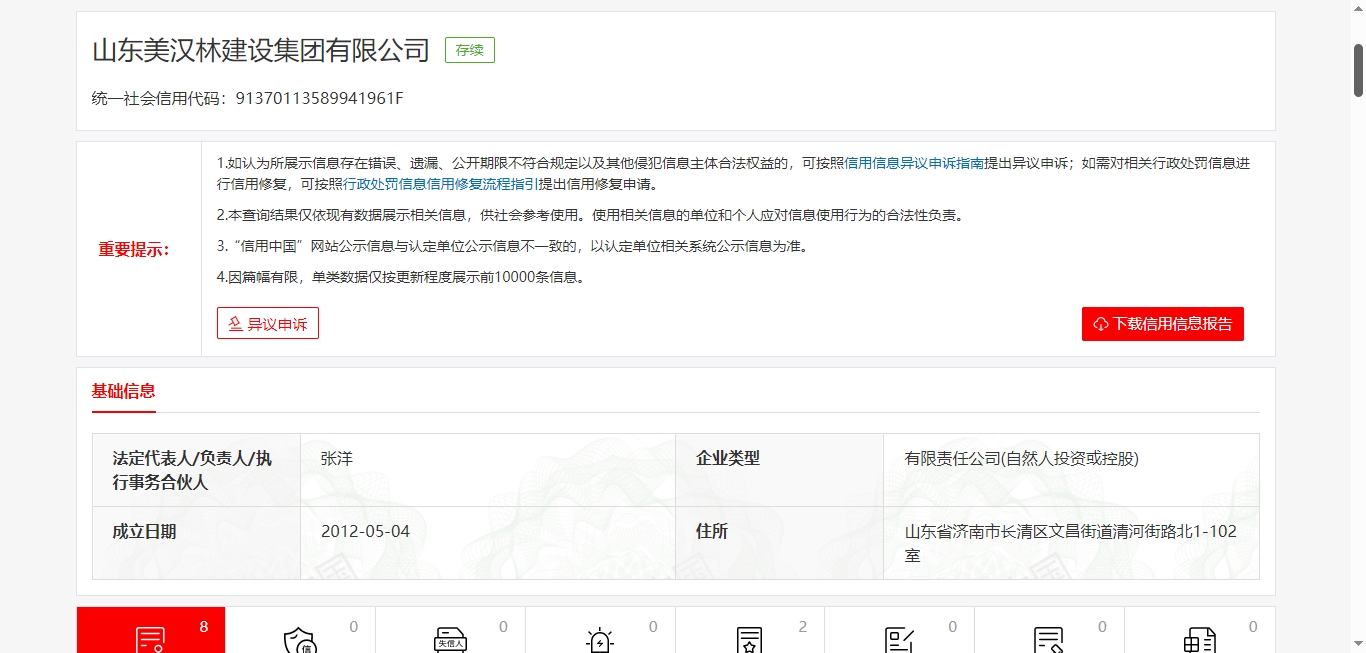
Task: Open the table document icon tab
Action: click(x=1199, y=630)
